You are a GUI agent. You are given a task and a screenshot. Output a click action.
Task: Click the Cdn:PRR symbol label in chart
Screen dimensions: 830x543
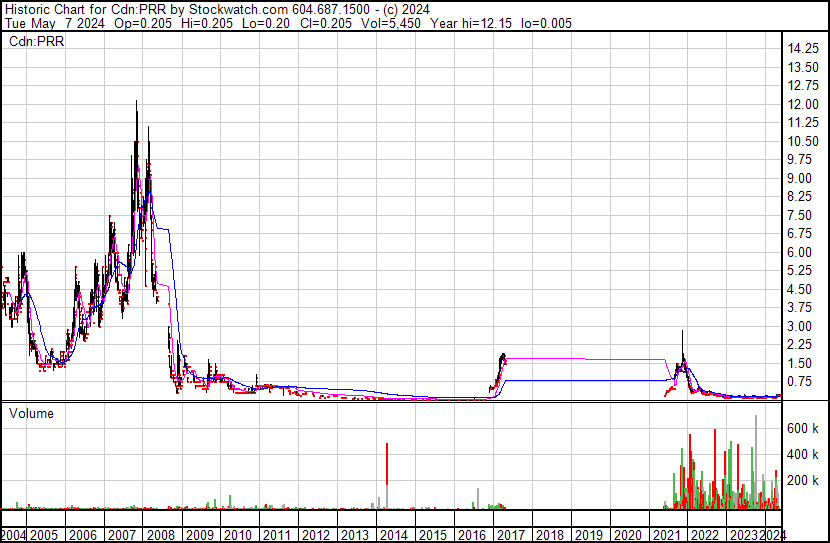[x=33, y=41]
